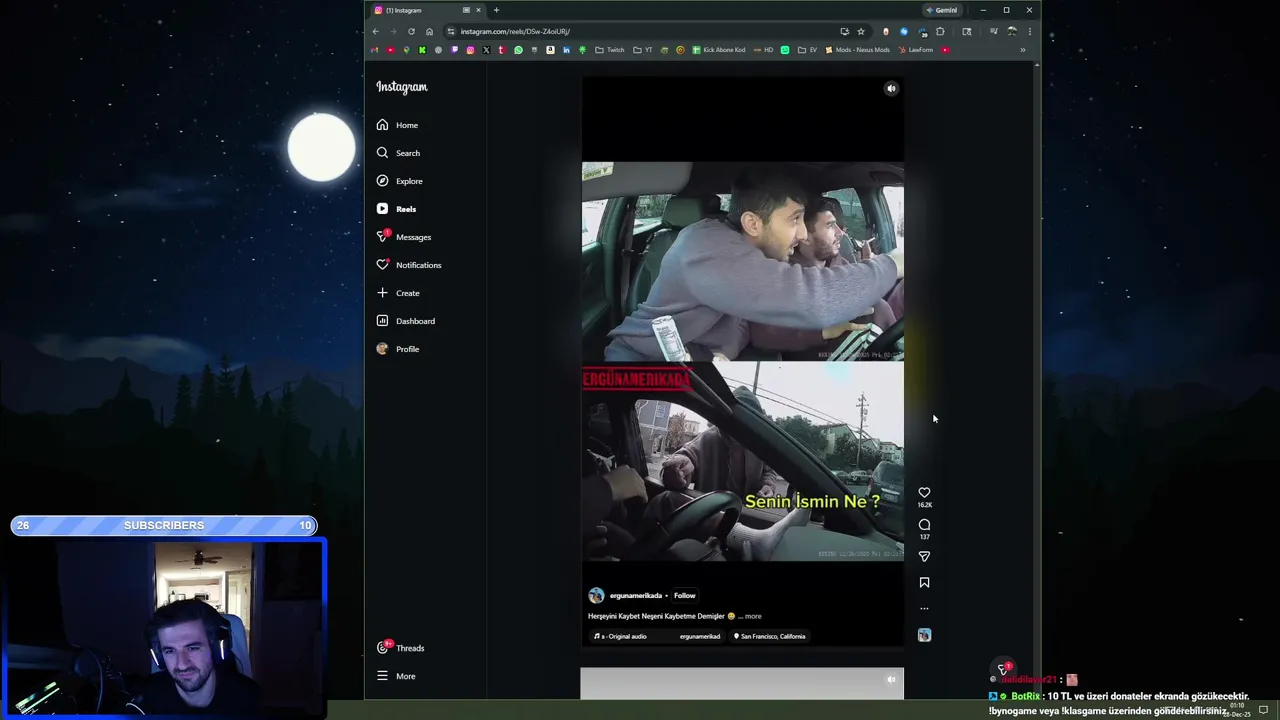Image resolution: width=1280 pixels, height=720 pixels.
Task: Open the X (Twitter) bookmark icon
Action: click(x=486, y=50)
